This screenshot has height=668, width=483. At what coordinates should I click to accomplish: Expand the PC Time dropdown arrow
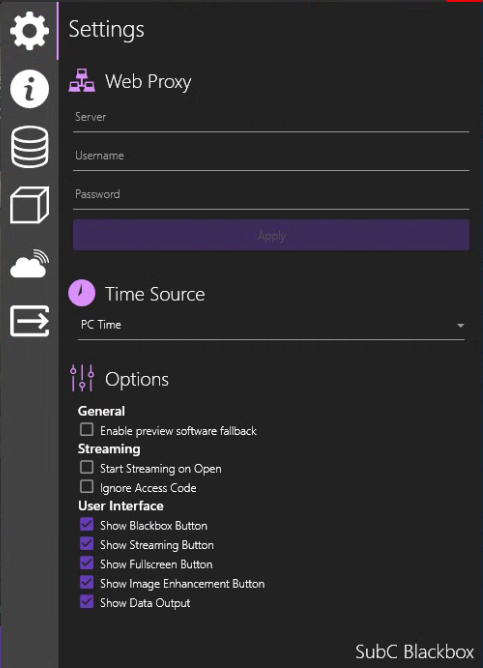pyautogui.click(x=460, y=325)
